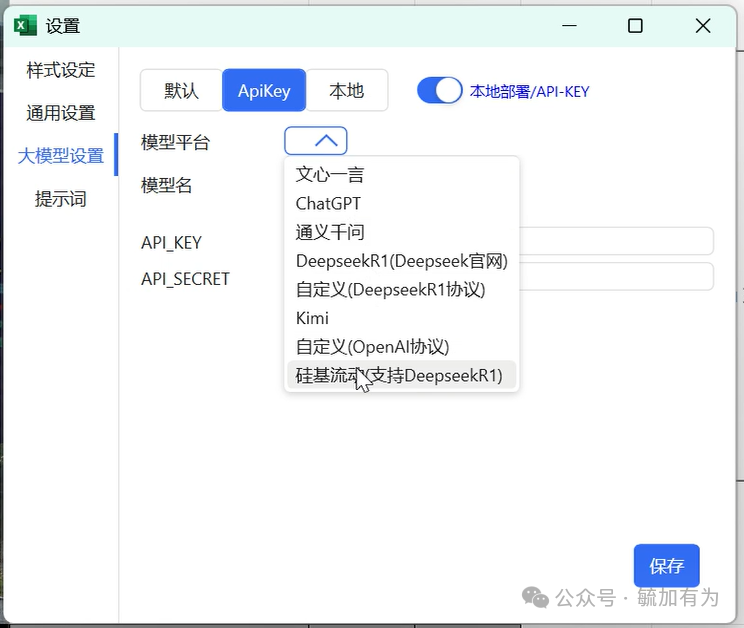Image resolution: width=744 pixels, height=628 pixels.
Task: Go to the 提示词 sidebar section
Action: 61,198
